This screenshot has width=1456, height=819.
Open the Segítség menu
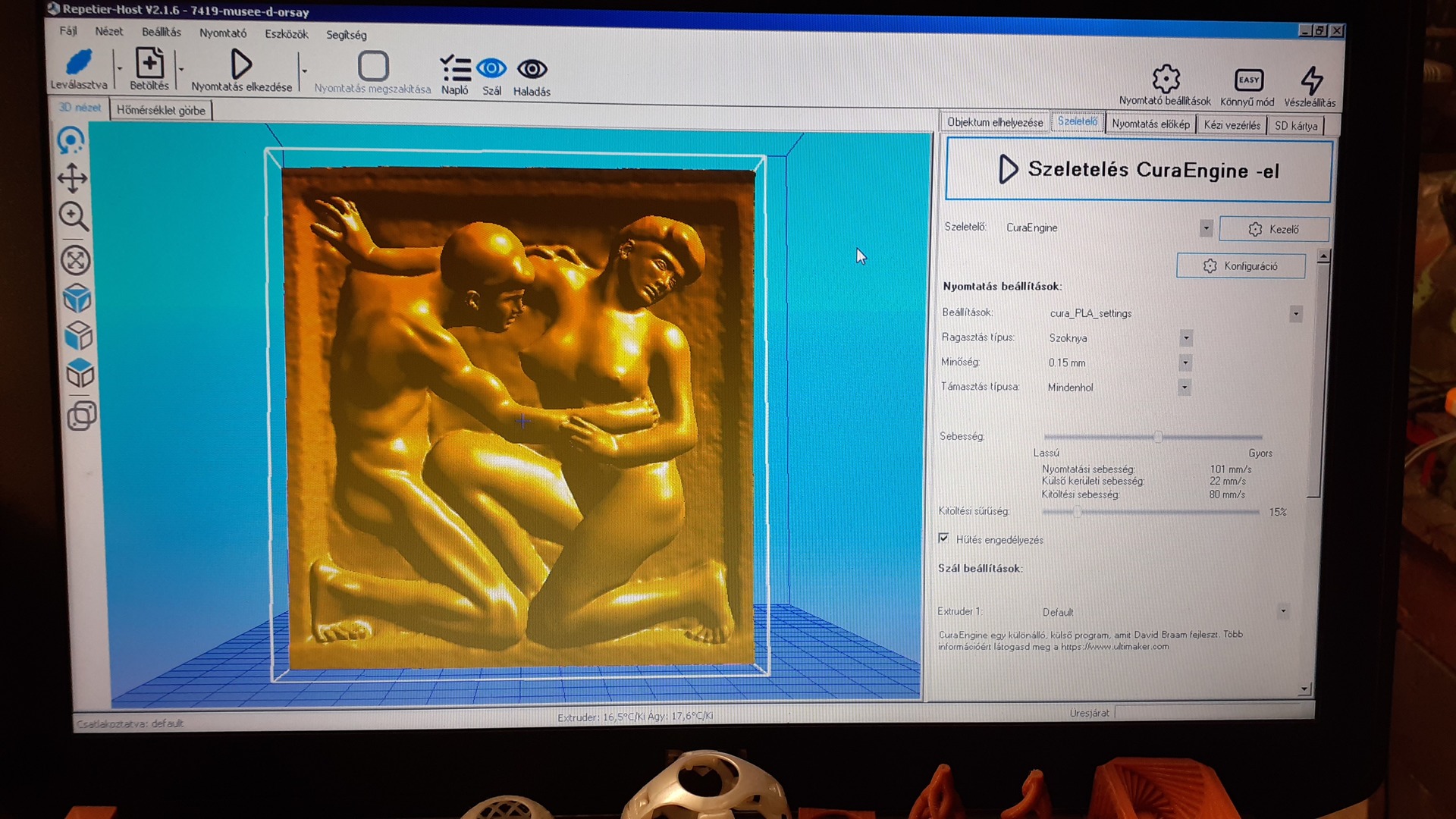[347, 35]
